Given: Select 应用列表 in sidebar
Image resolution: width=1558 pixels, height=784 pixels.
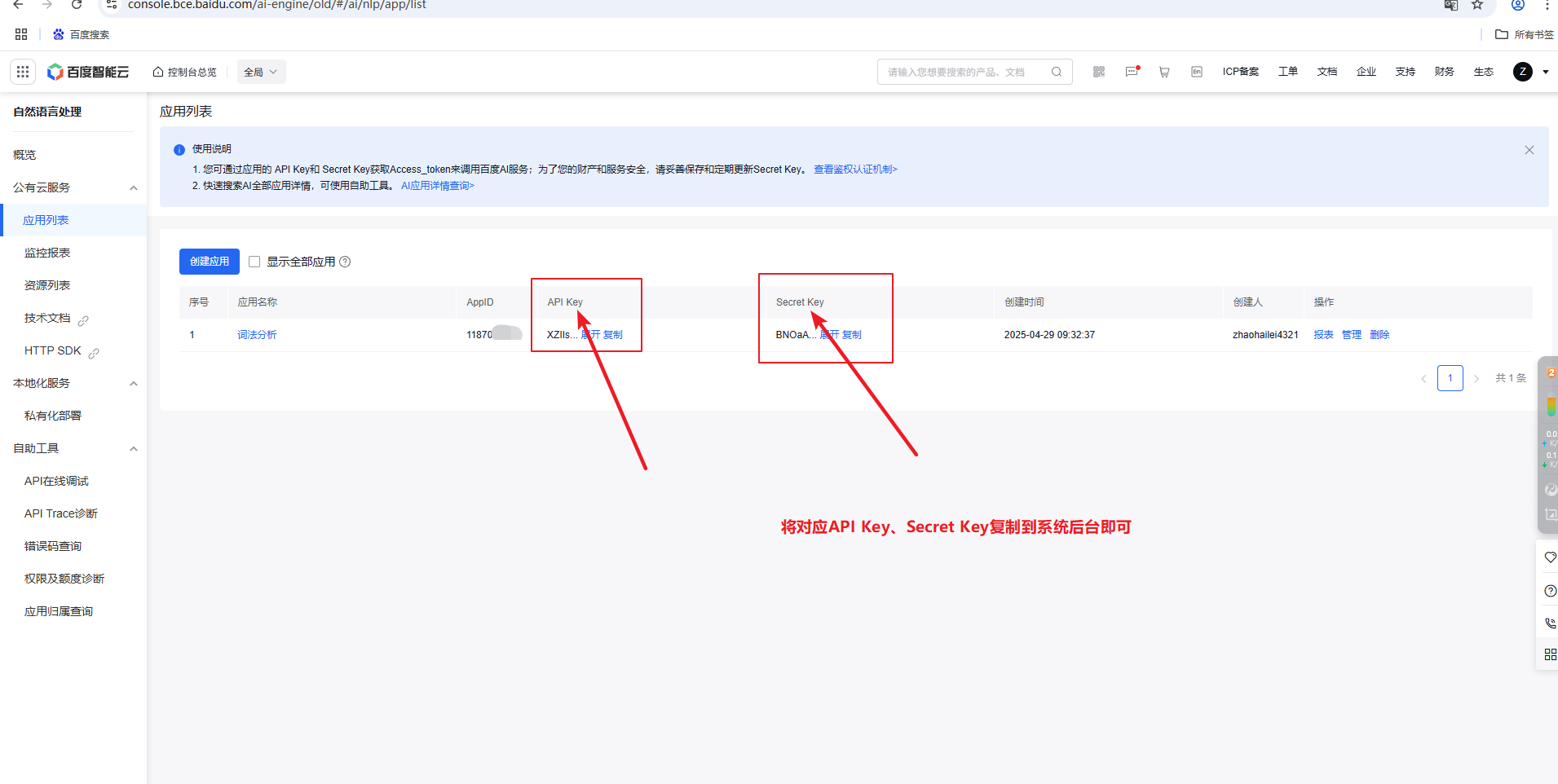Looking at the screenshot, I should 73,220.
